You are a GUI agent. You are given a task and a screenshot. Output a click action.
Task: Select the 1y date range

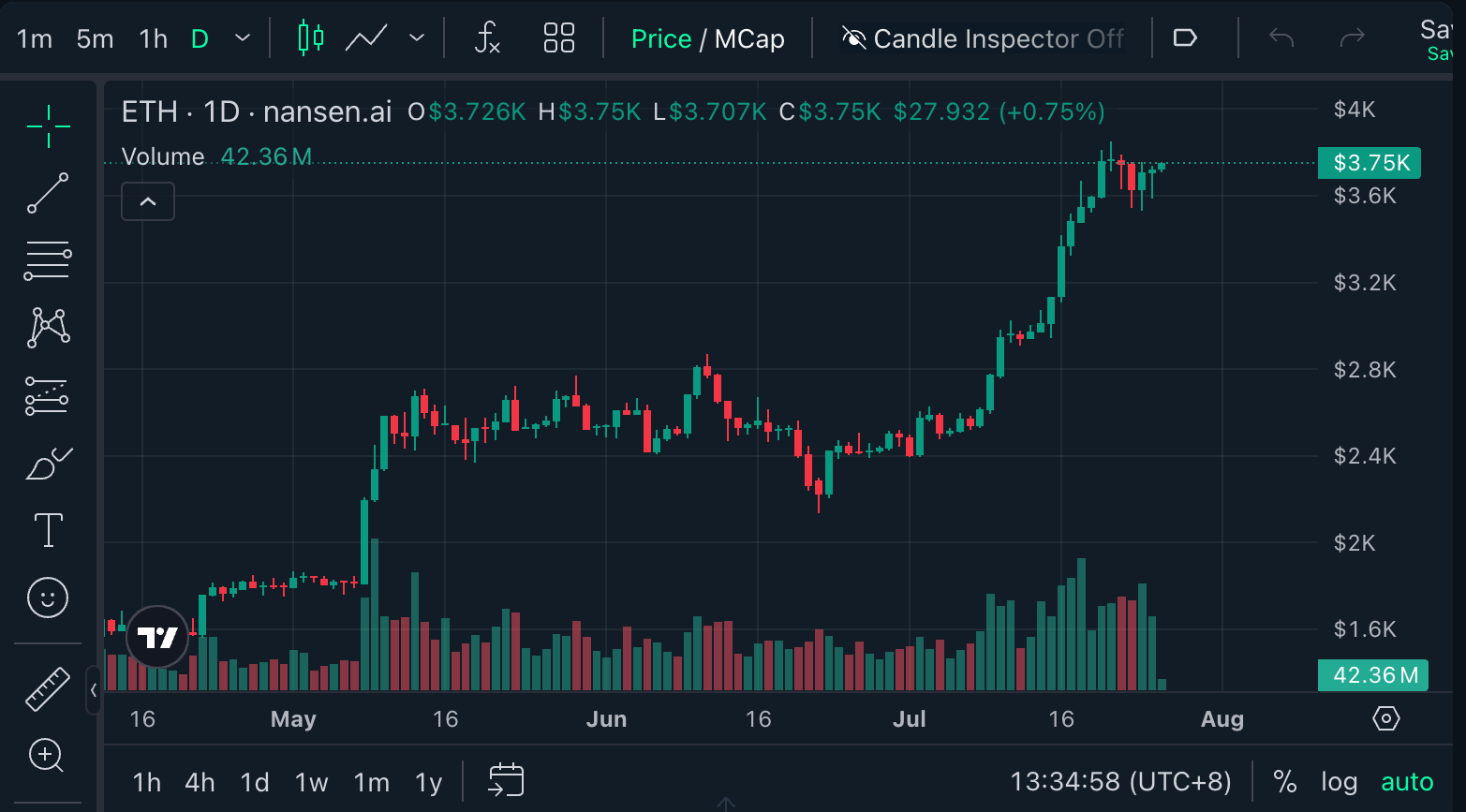[428, 782]
